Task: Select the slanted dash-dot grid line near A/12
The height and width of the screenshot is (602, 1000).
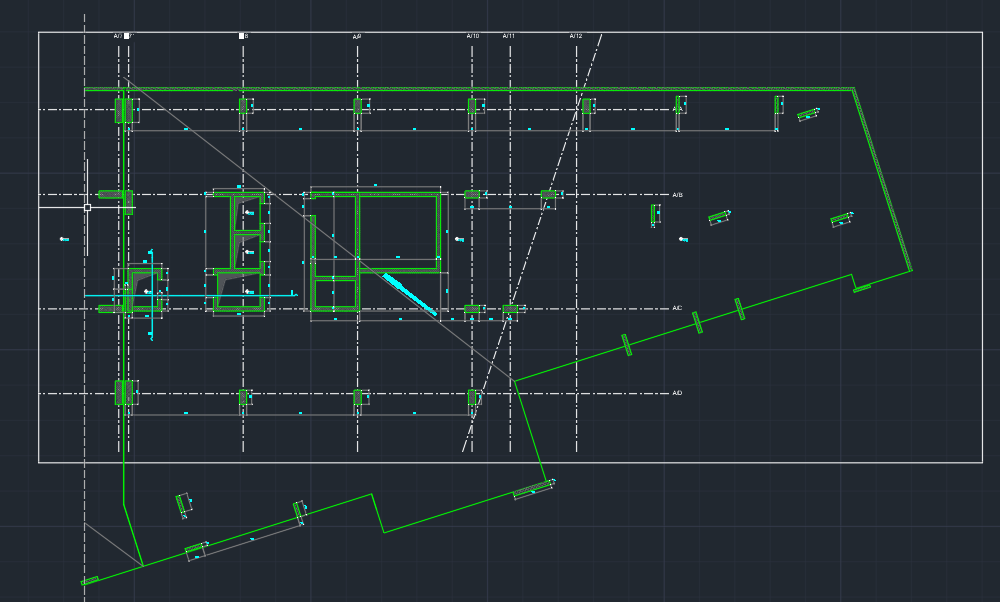Action: (x=532, y=242)
